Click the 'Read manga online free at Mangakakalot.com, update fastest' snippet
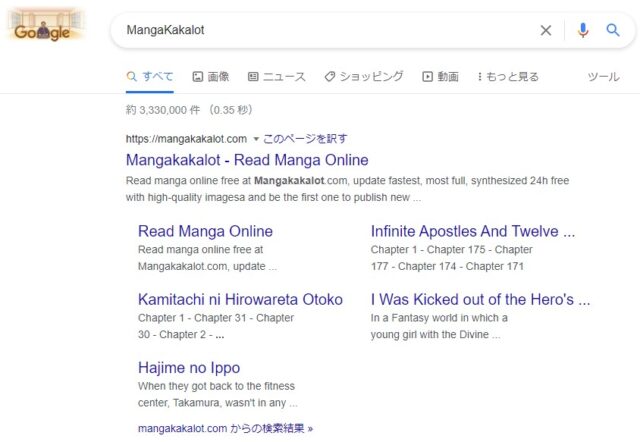This screenshot has height=442, width=640. point(347,189)
